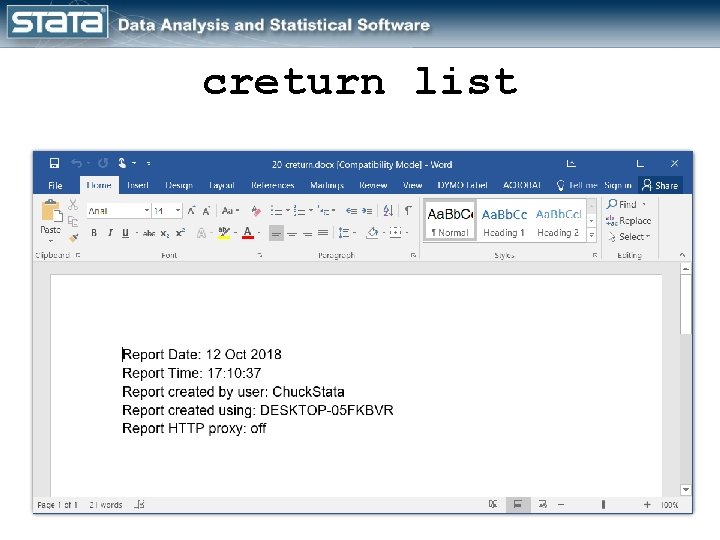Screen dimensions: 720x540
Task: Select the Format Painter brush
Action: (73, 237)
